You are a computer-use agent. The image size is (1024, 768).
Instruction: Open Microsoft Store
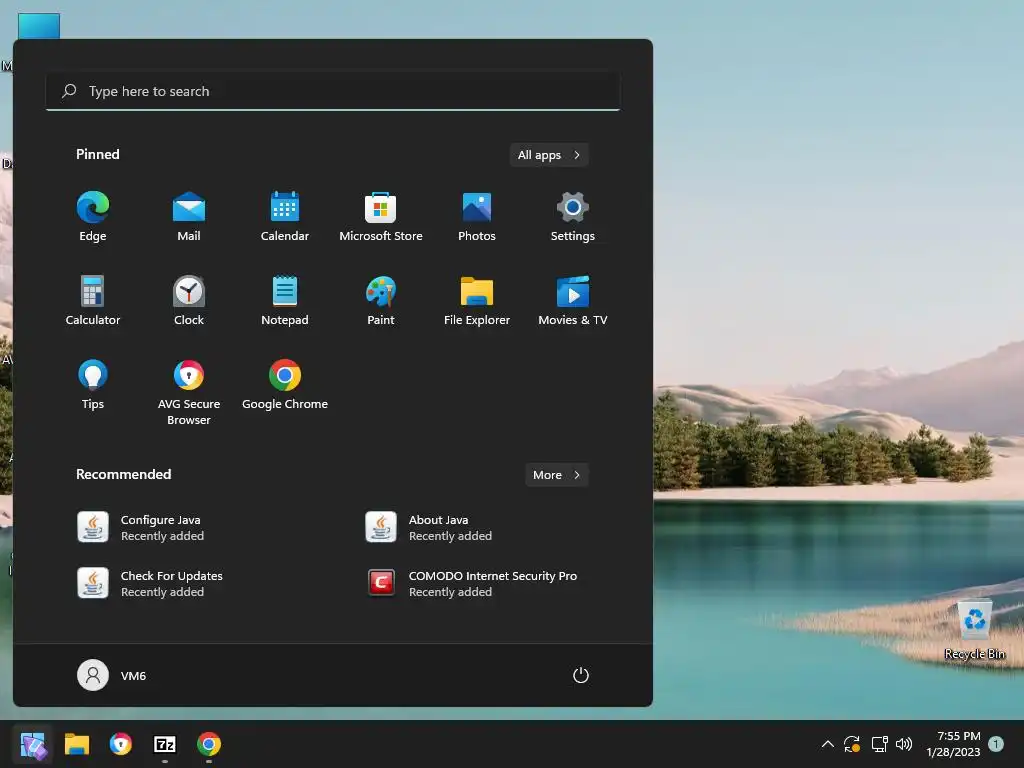(381, 217)
